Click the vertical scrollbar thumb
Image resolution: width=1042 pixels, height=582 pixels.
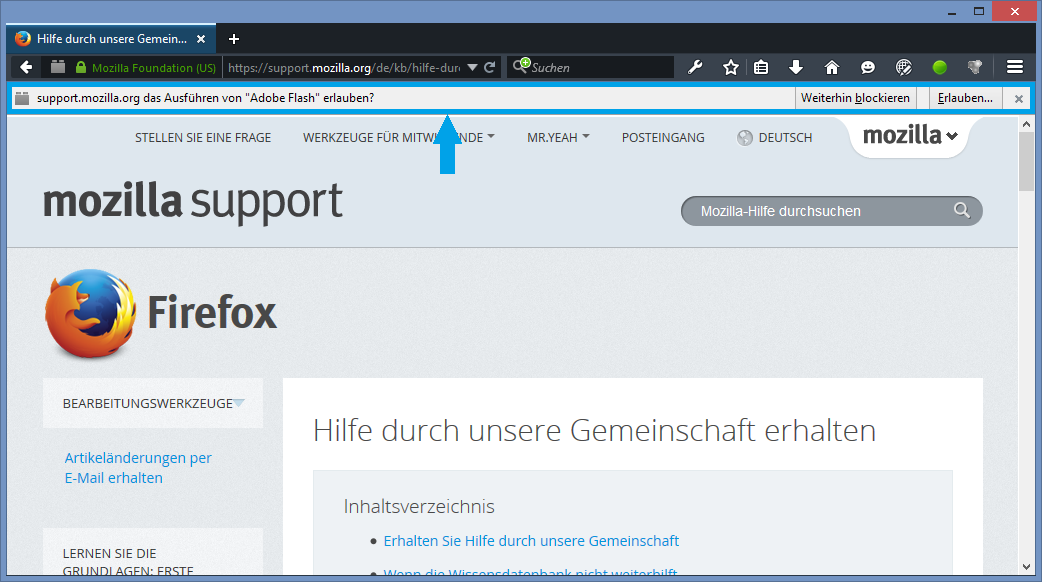[1027, 161]
